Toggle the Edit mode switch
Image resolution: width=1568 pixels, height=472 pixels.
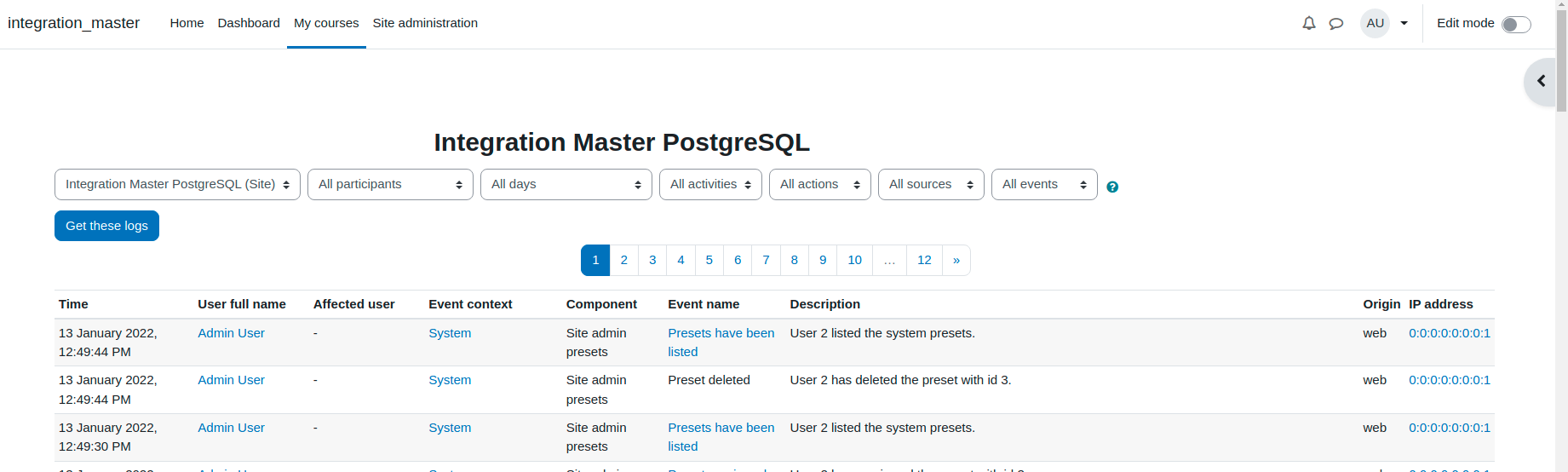pyautogui.click(x=1516, y=24)
